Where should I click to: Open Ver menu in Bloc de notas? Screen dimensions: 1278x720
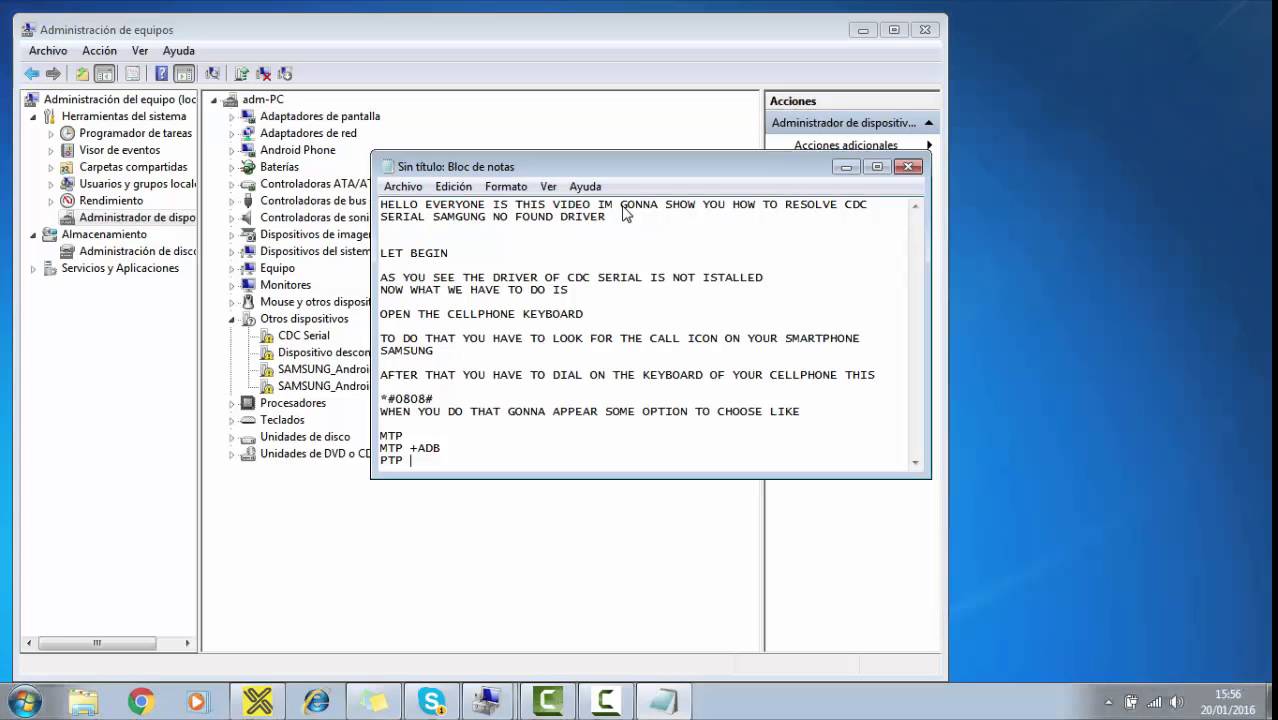point(548,187)
